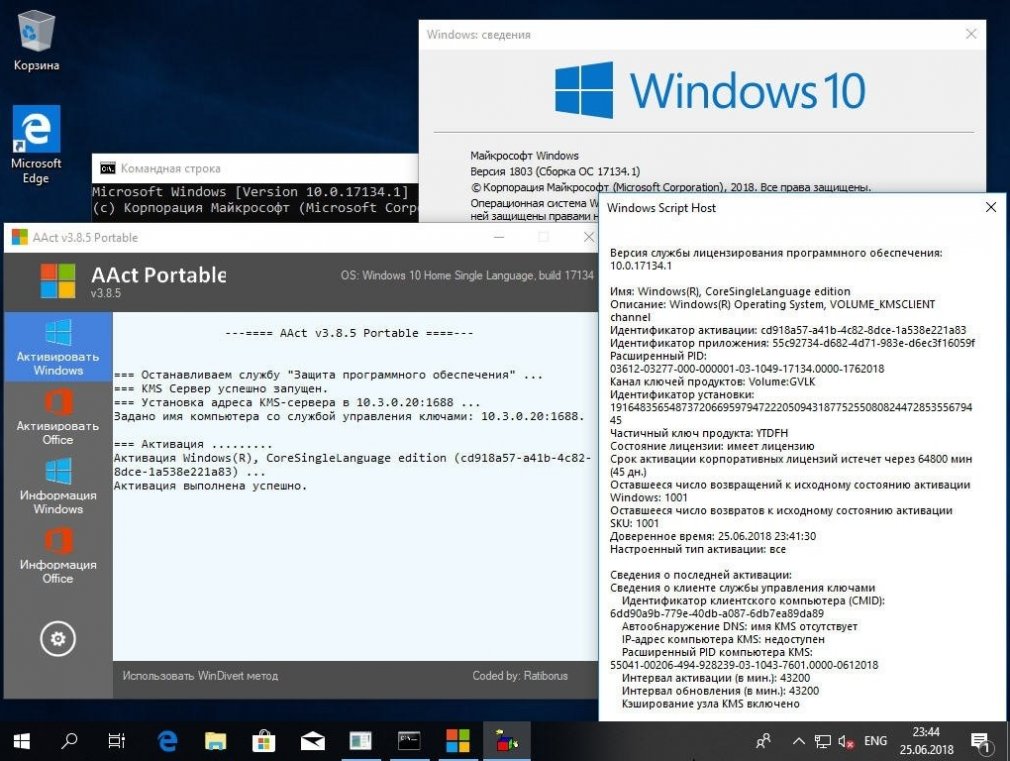The image size is (1010, 761).
Task: Click 'Частичный ключ продукта: YTDFH' line
Action: 699,433
